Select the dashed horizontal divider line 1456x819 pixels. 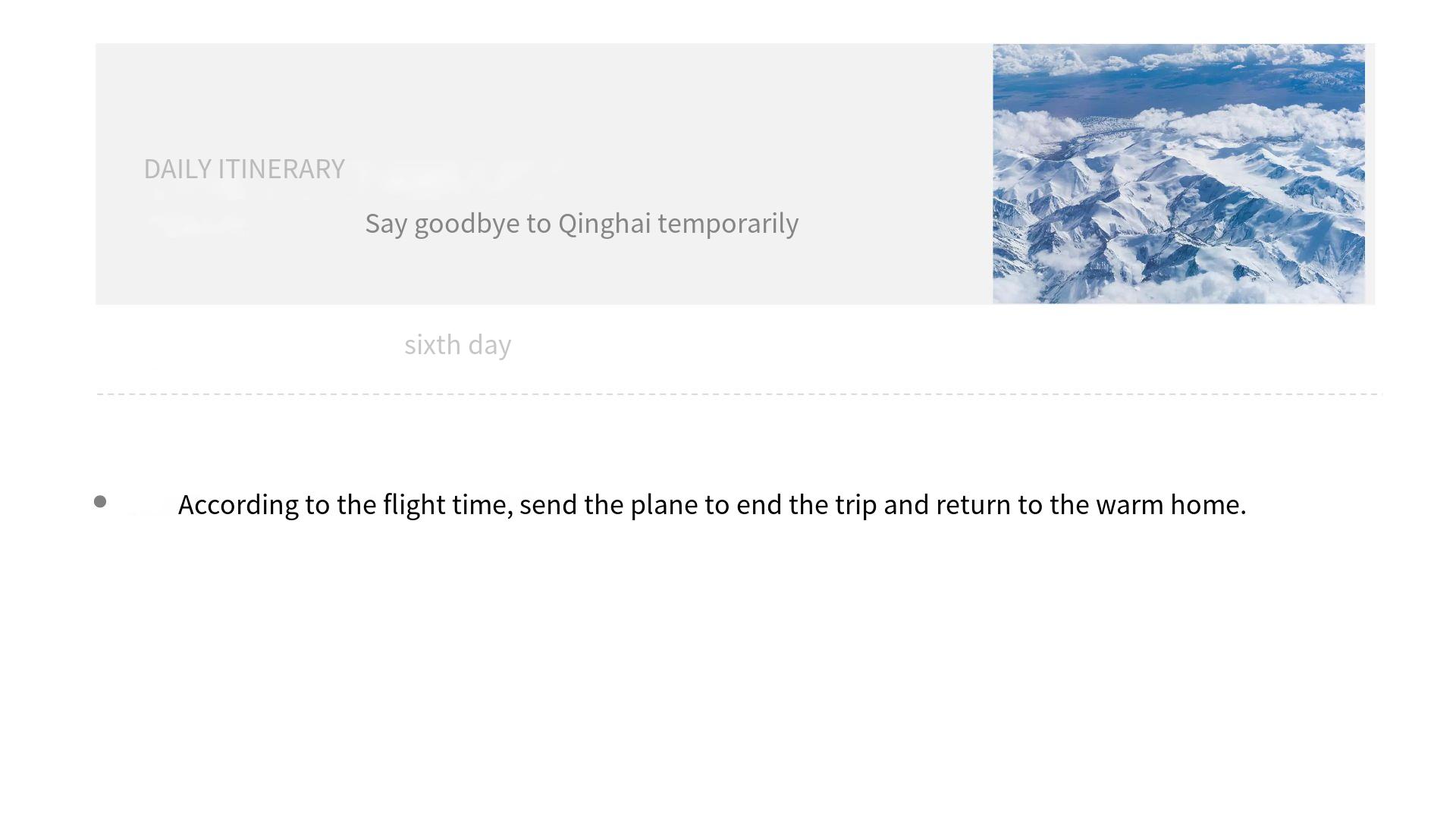tap(739, 394)
